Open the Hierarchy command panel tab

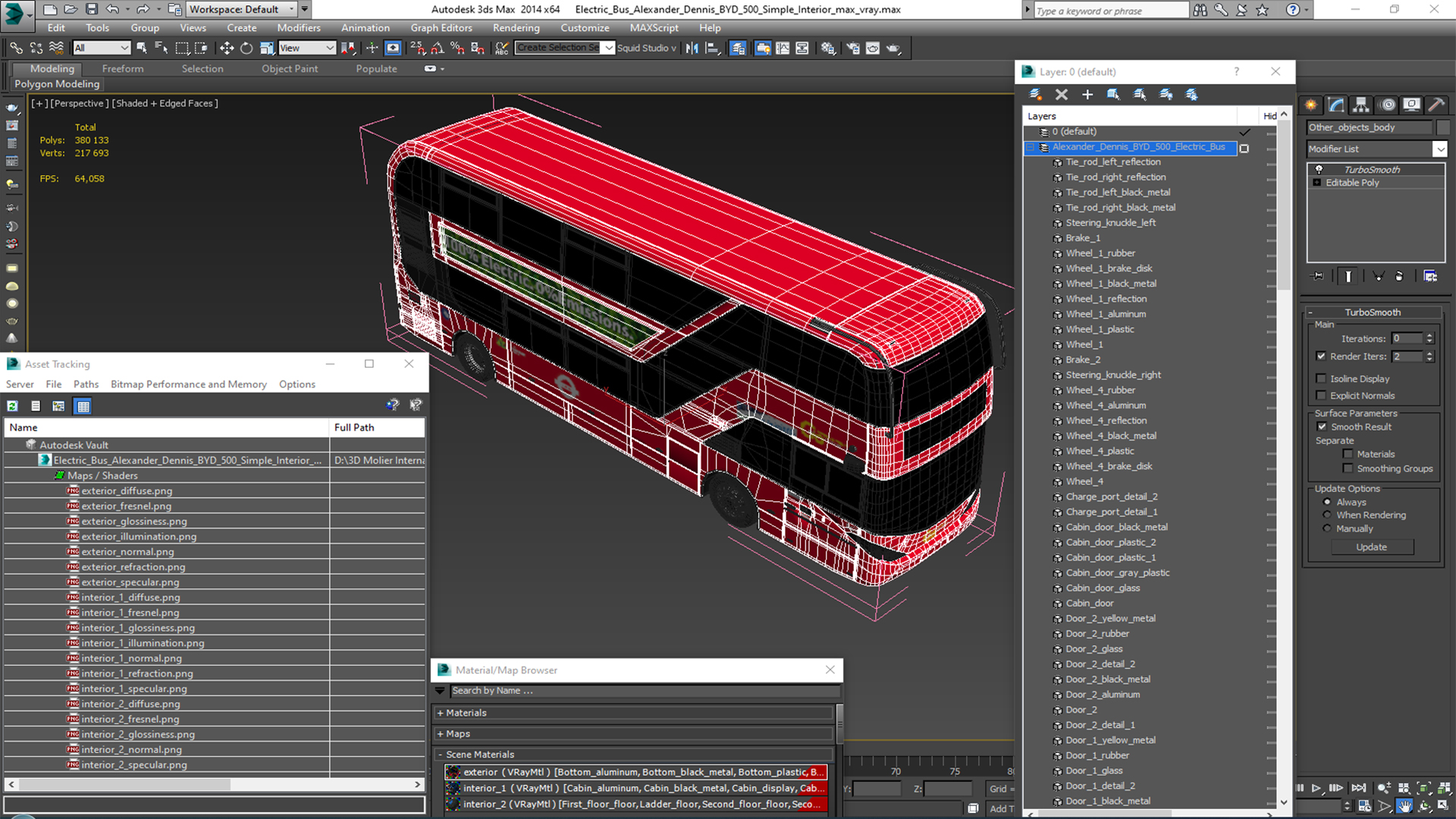[1361, 105]
